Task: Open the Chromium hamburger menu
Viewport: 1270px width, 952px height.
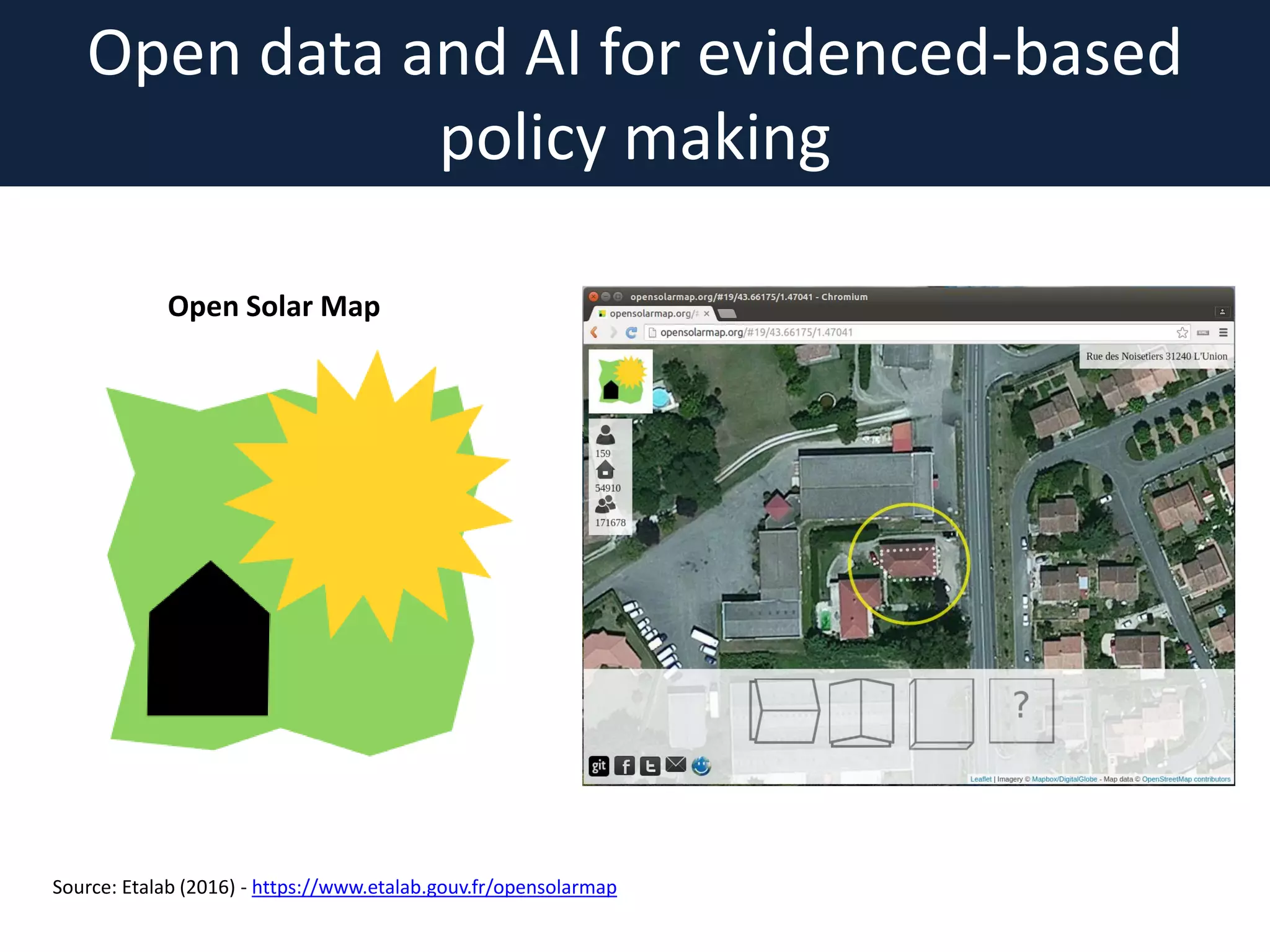Action: click(x=1223, y=333)
